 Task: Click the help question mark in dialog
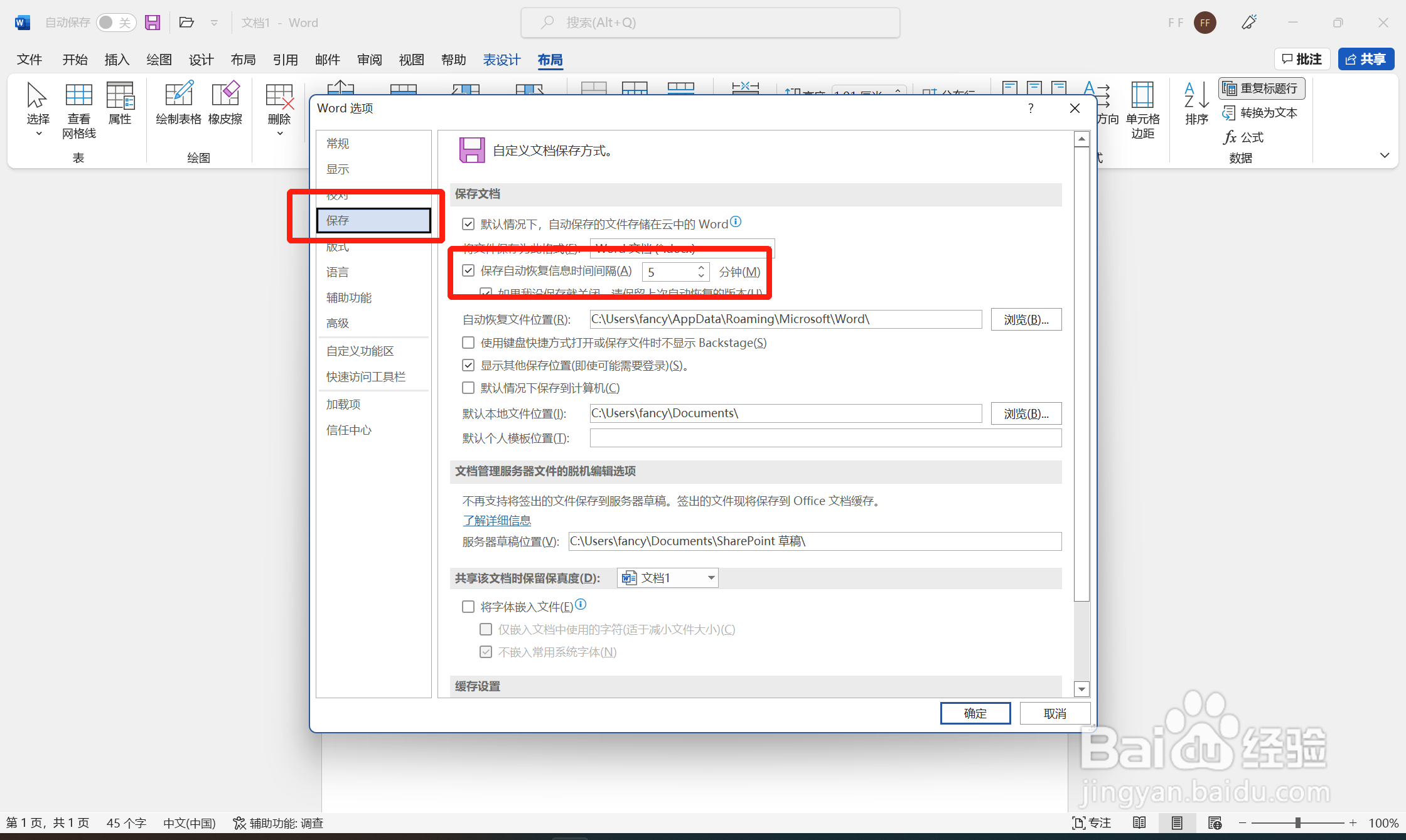1031,109
